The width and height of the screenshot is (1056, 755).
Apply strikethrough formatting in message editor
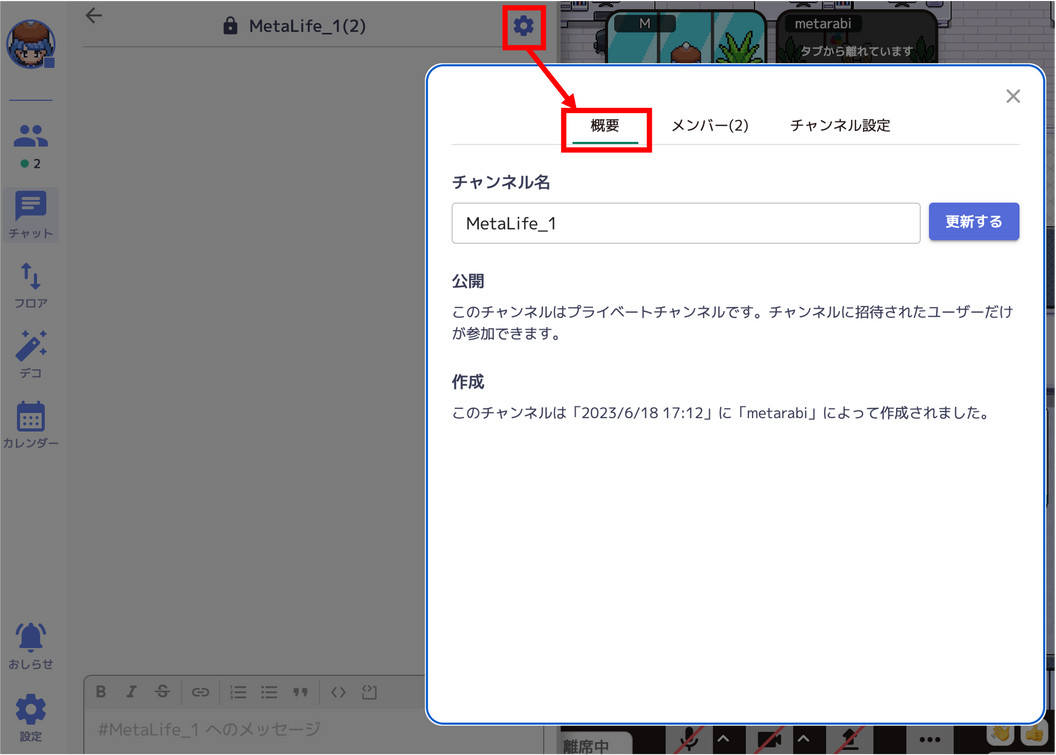tap(162, 692)
